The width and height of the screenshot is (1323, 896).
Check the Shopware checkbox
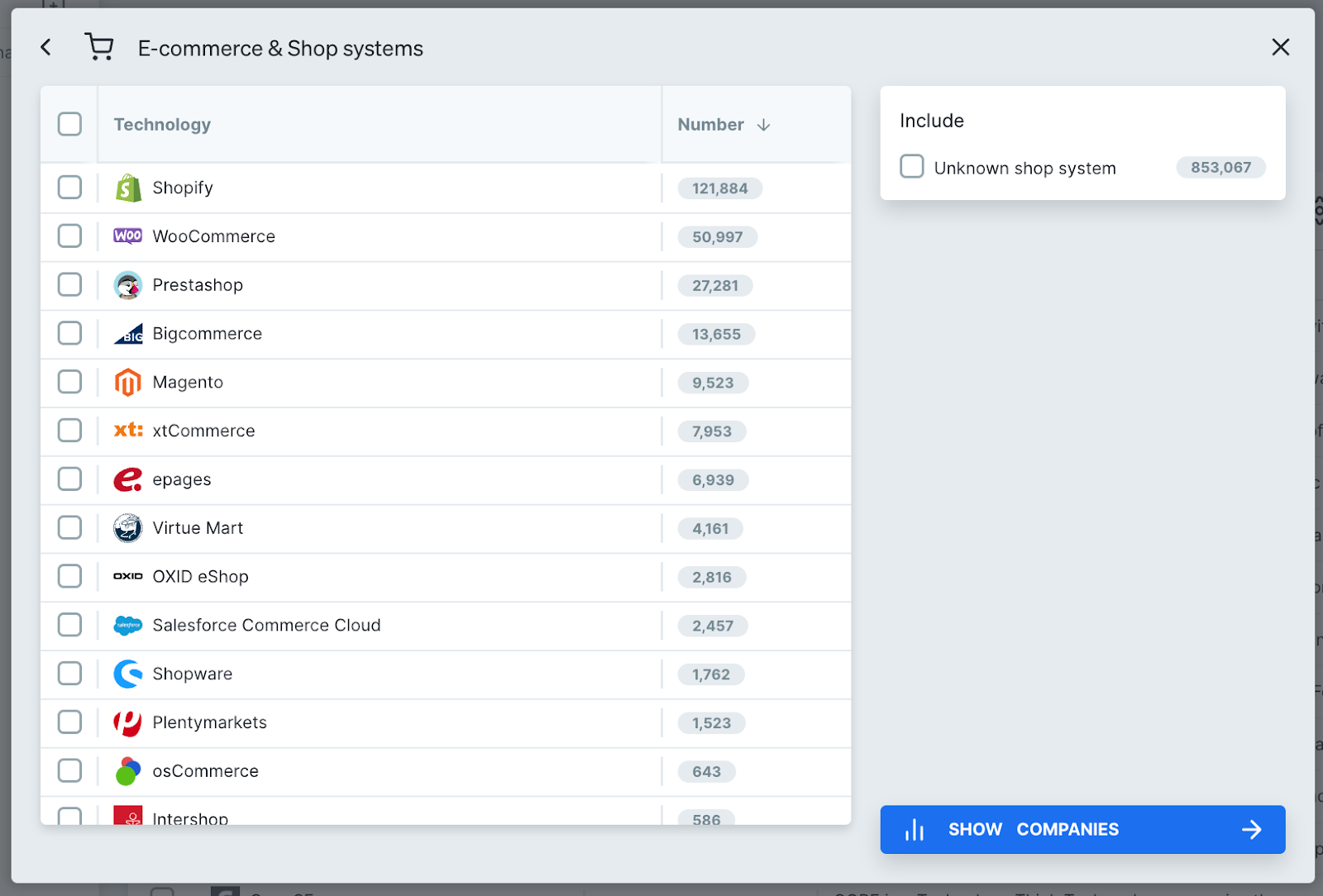click(69, 674)
